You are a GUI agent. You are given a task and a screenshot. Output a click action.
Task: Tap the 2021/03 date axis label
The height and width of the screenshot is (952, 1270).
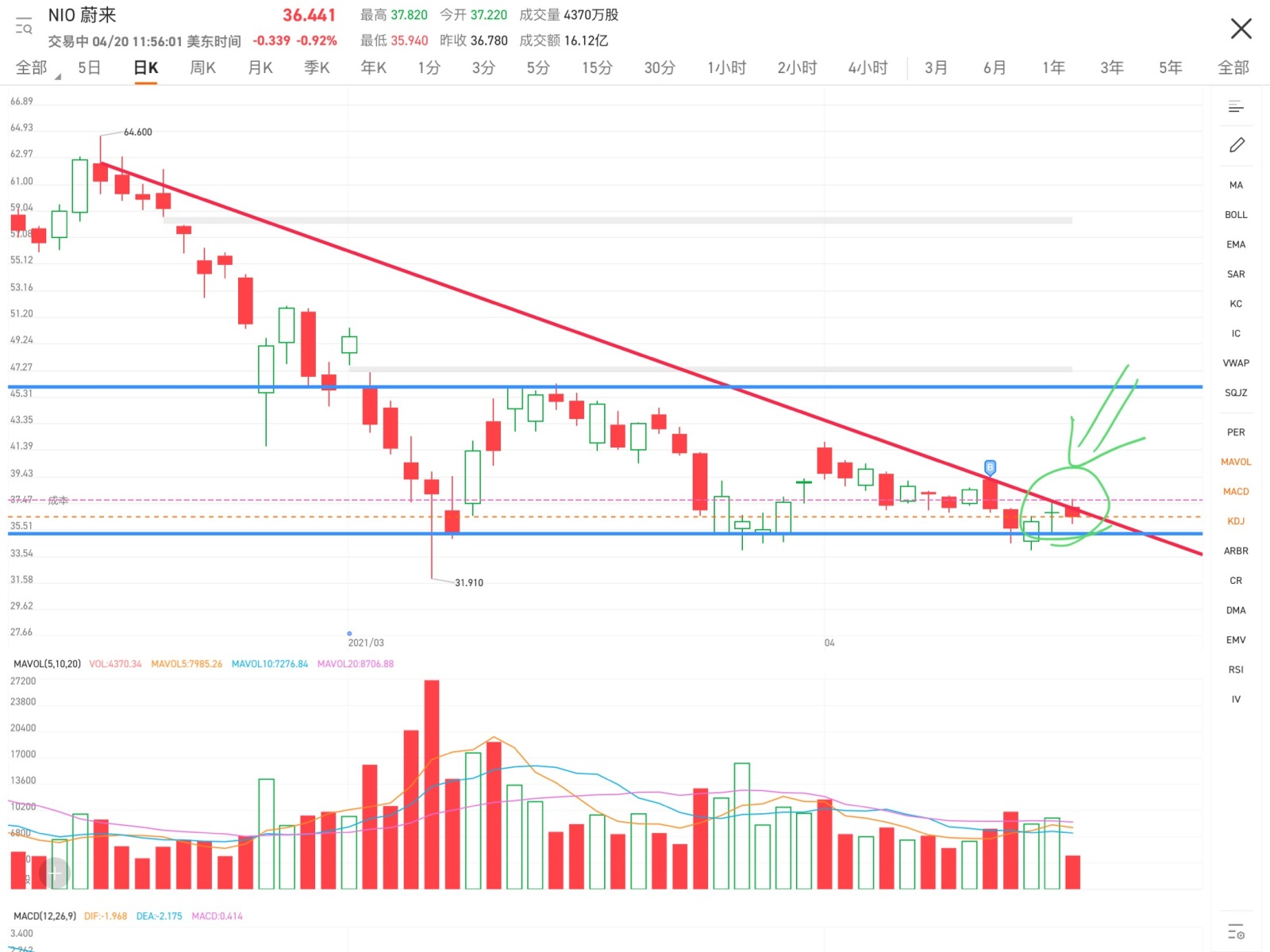pyautogui.click(x=366, y=643)
